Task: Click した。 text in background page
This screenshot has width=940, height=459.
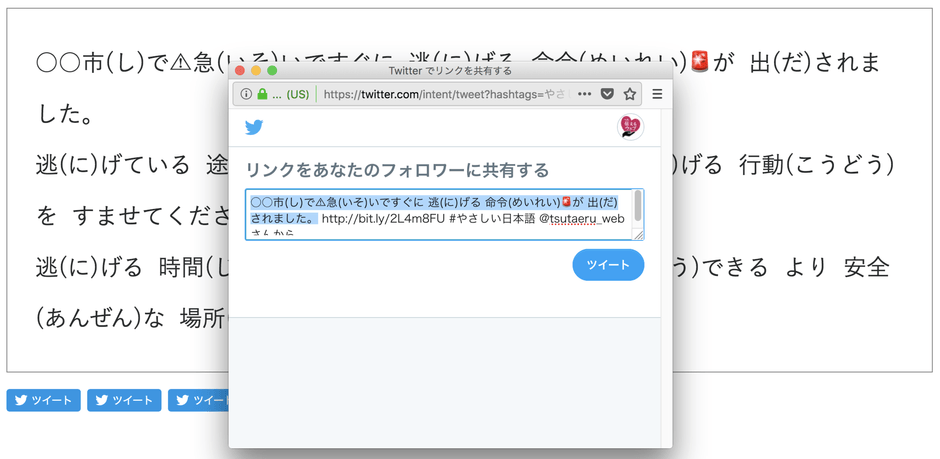Action: point(66,113)
